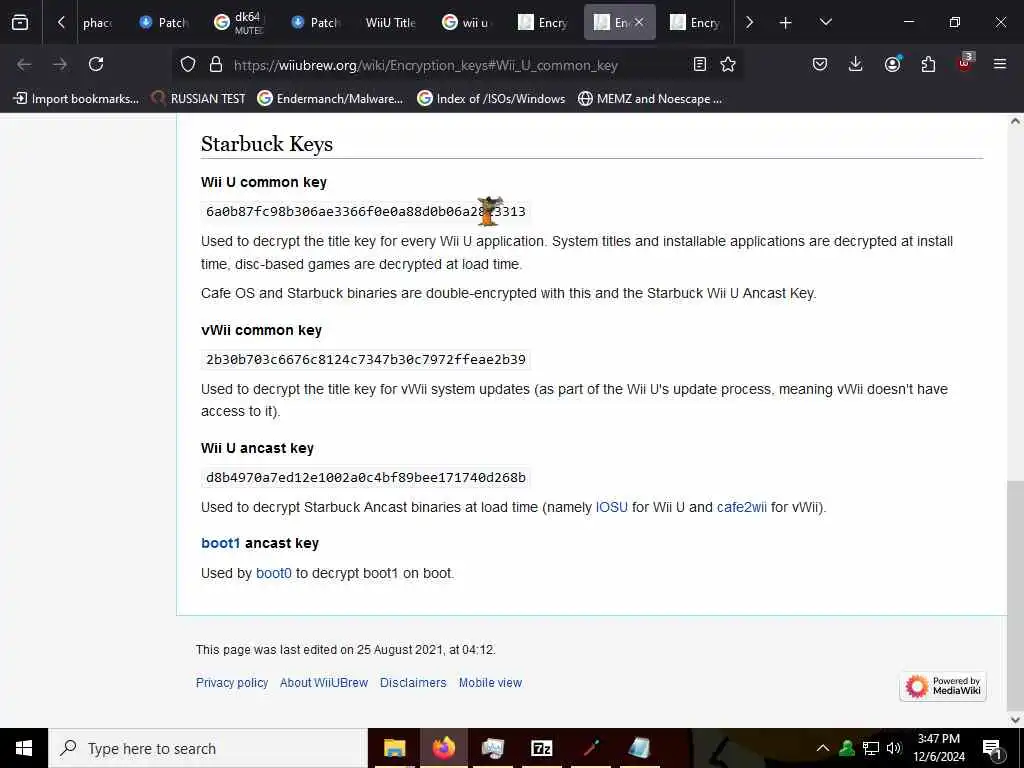The image size is (1024, 768).
Task: Switch to Mobile view
Action: [490, 682]
